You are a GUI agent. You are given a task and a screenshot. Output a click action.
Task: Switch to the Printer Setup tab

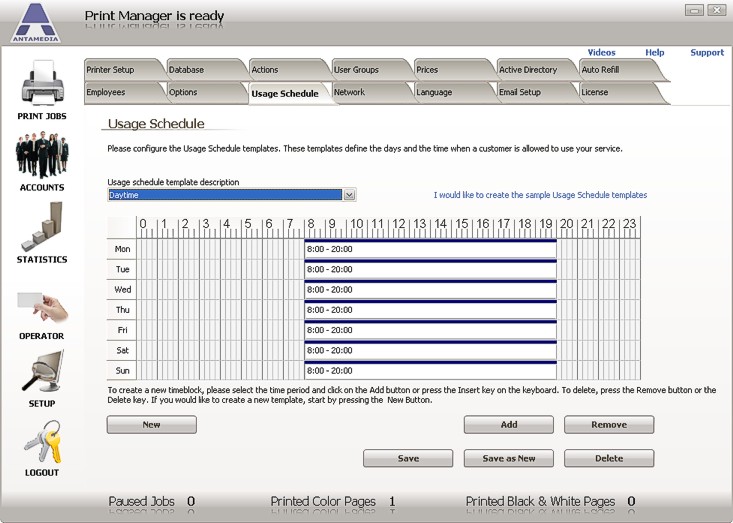point(122,70)
